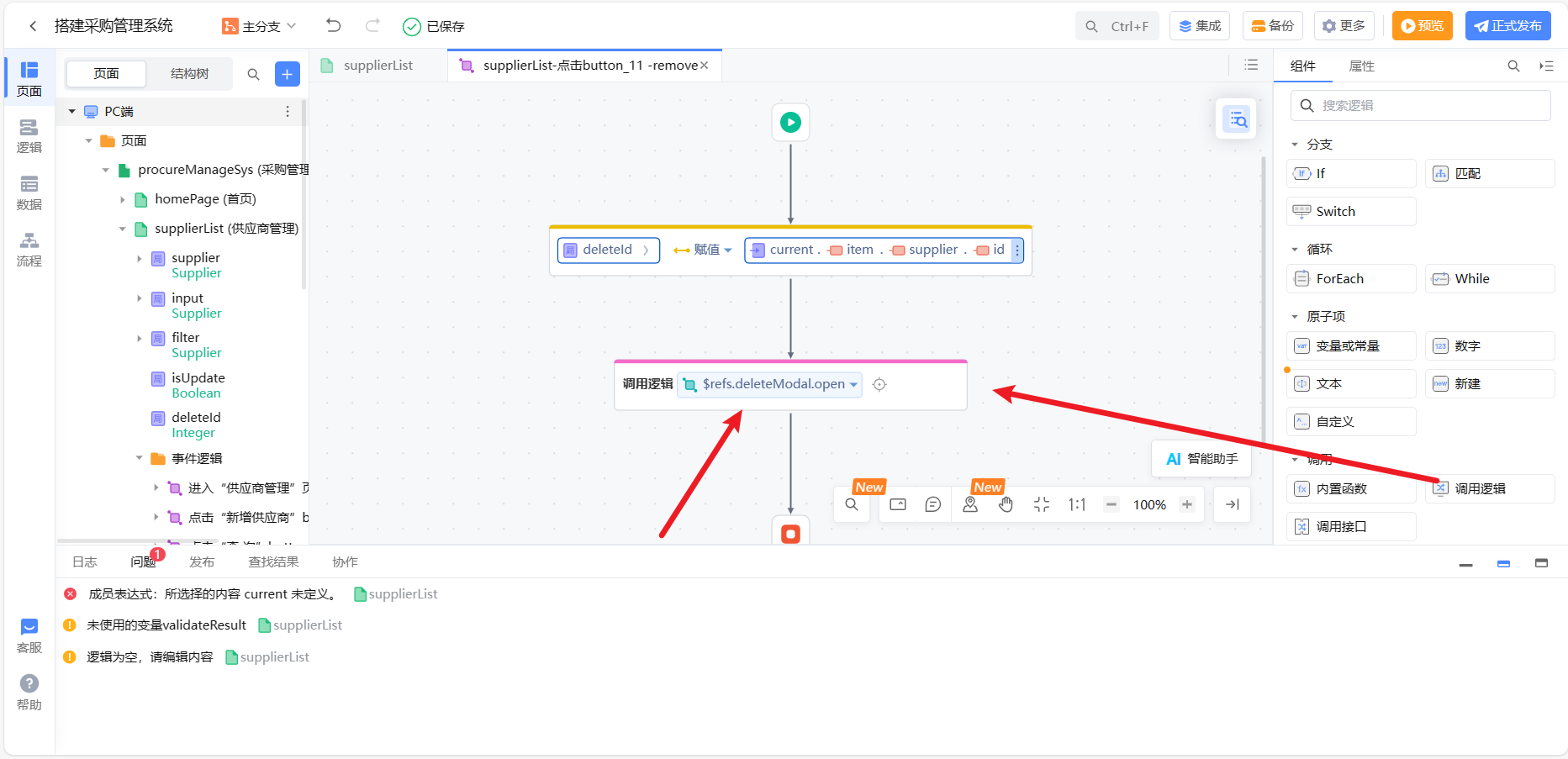Click the three-dot handle on assignment expression

pos(1017,250)
